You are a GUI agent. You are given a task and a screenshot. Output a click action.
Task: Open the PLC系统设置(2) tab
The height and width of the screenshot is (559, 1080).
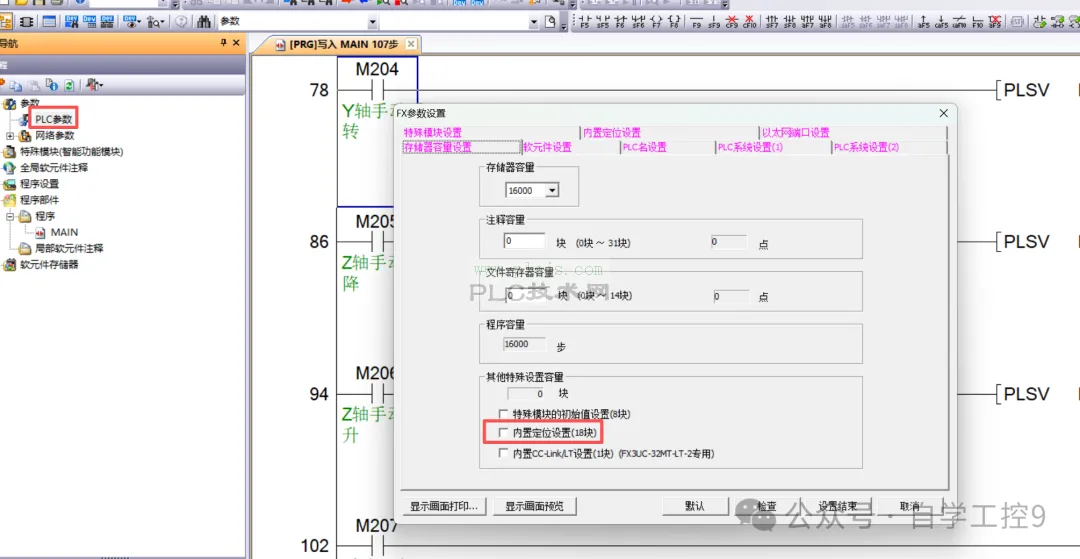click(x=866, y=147)
